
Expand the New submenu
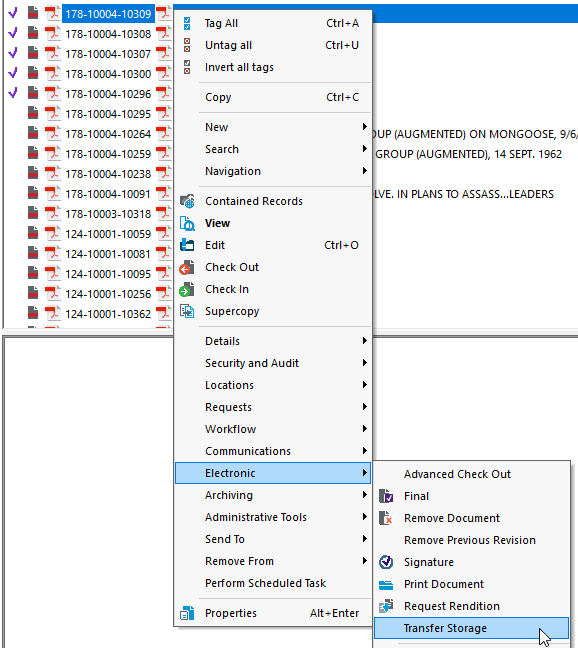point(273,127)
